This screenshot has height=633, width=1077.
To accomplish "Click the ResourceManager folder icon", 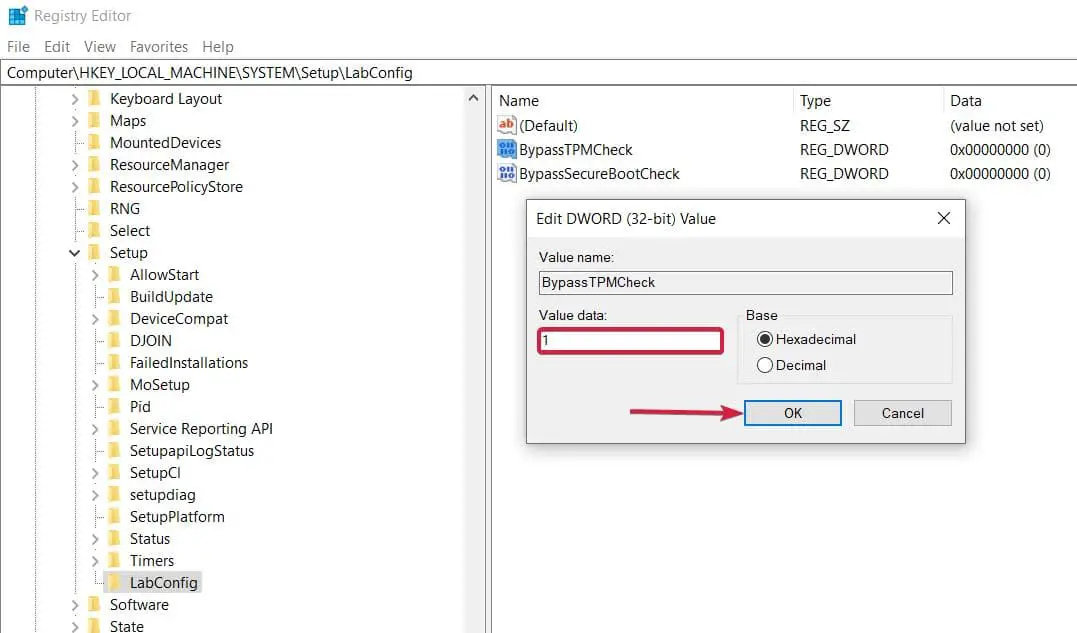I will pyautogui.click(x=95, y=164).
